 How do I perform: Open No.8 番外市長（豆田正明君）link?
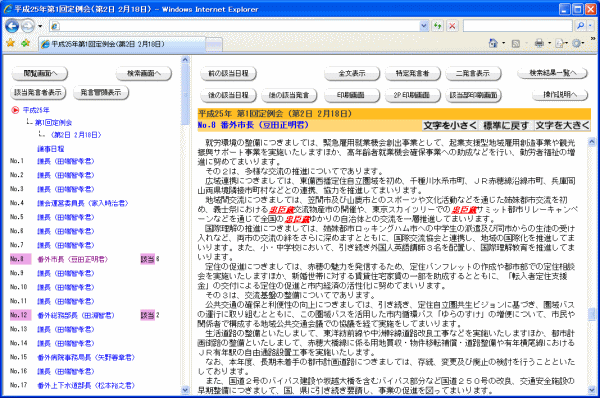tap(73, 259)
